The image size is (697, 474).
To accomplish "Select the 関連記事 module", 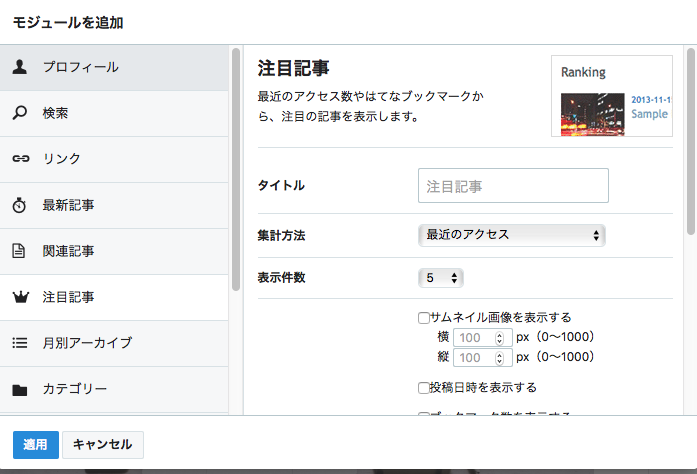I will 114,251.
